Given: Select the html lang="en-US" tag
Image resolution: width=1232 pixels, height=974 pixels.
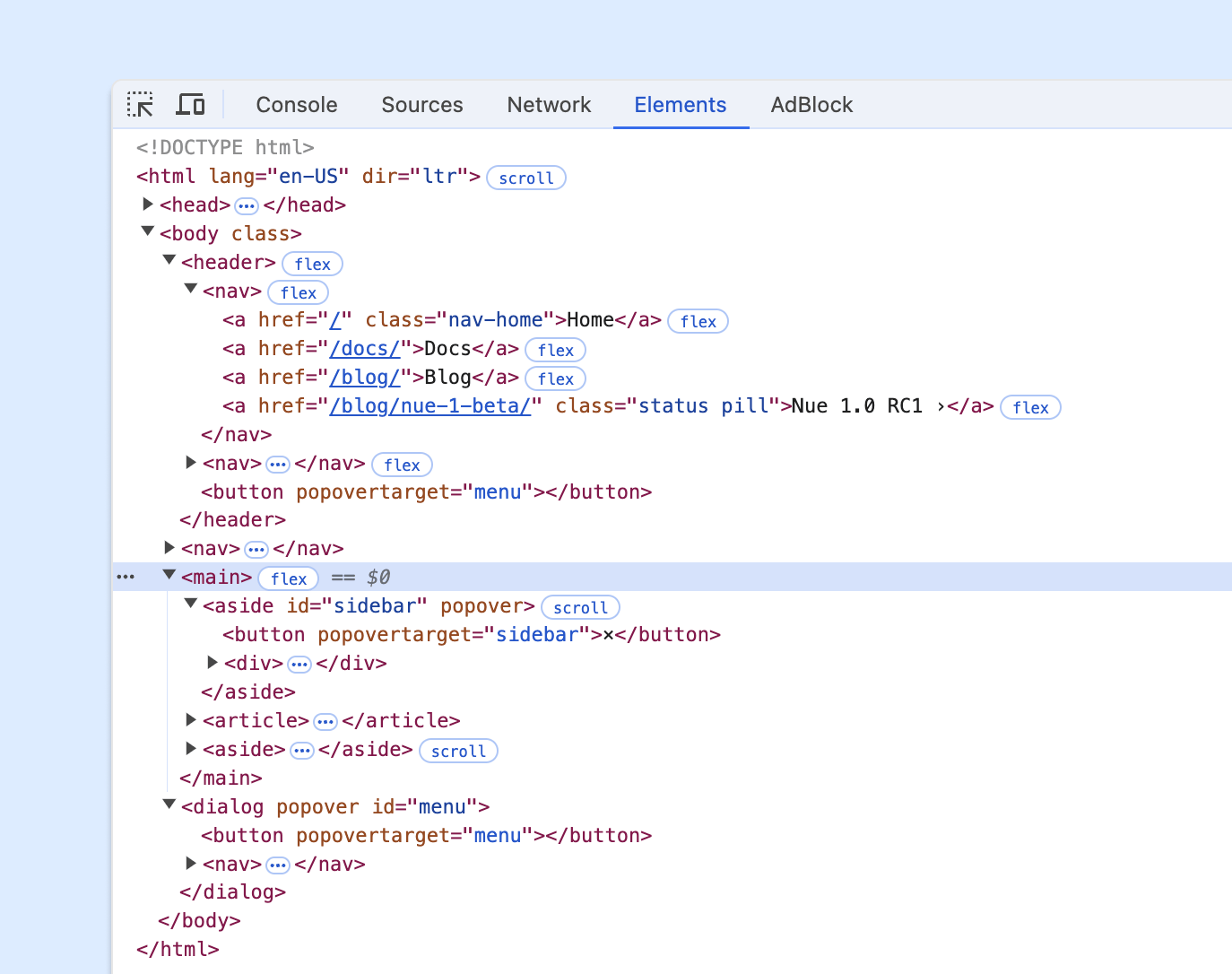Looking at the screenshot, I should [308, 176].
